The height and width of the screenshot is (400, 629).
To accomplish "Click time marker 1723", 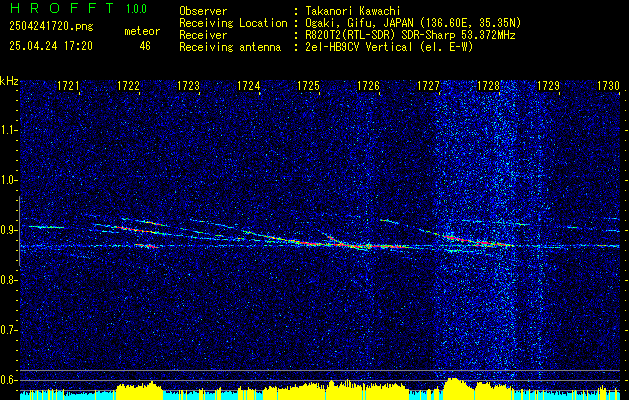I will [x=188, y=85].
